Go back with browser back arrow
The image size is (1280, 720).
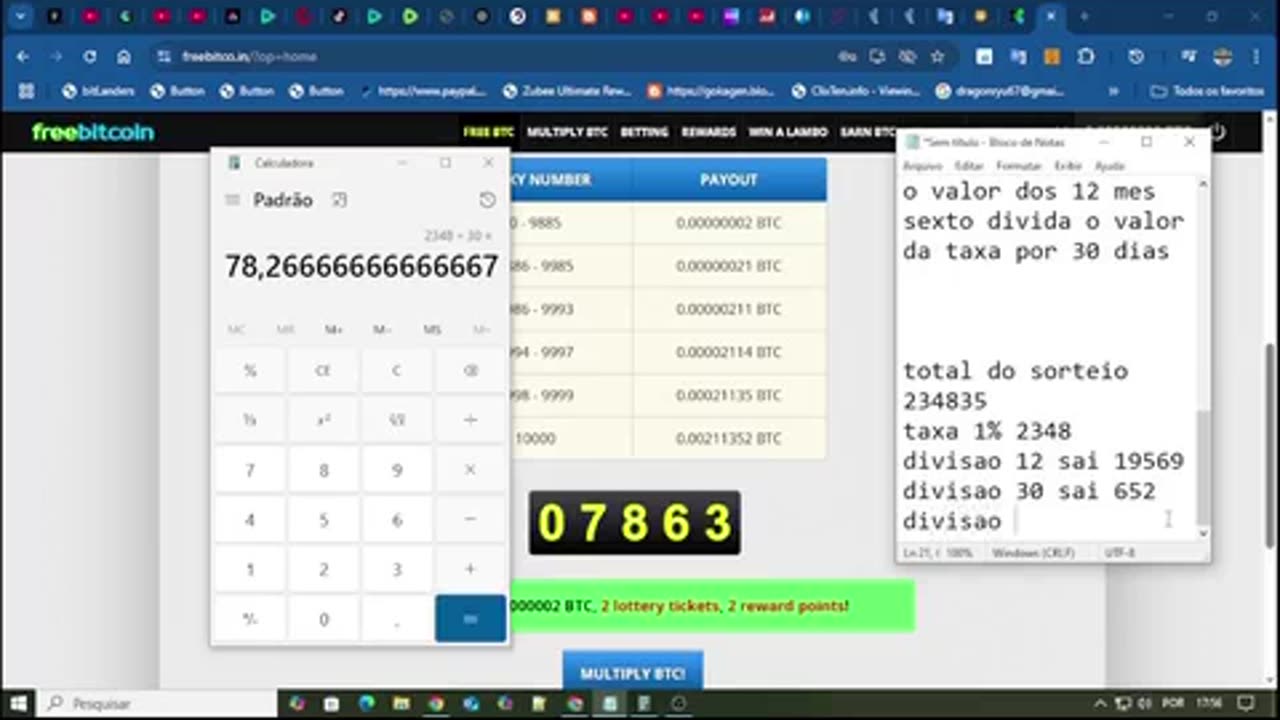click(23, 57)
